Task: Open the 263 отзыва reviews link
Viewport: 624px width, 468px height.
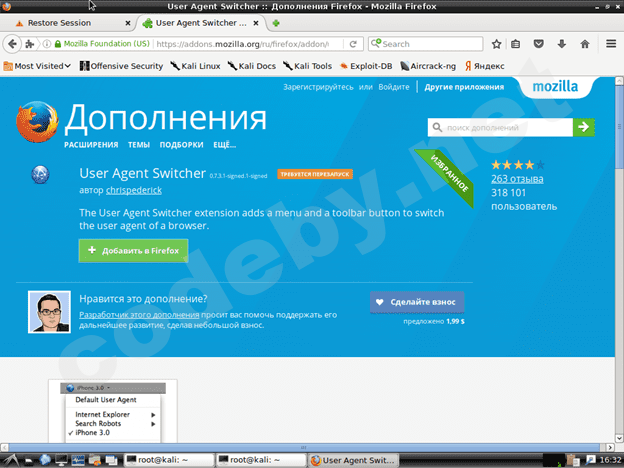Action: pyautogui.click(x=517, y=179)
